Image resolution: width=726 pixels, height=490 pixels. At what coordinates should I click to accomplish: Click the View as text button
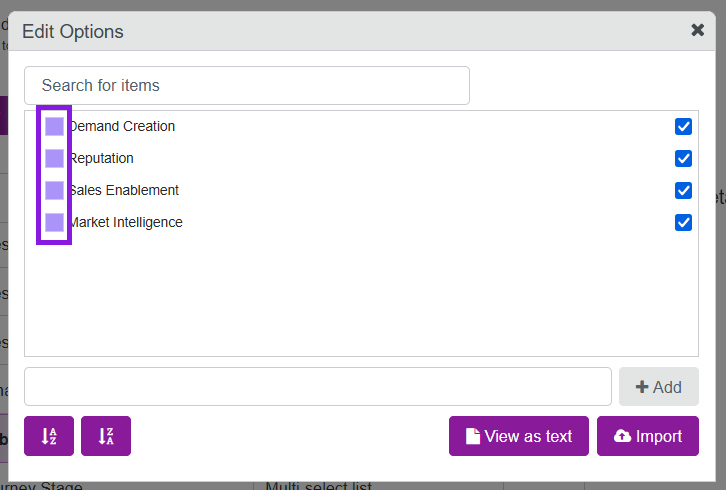click(x=518, y=436)
